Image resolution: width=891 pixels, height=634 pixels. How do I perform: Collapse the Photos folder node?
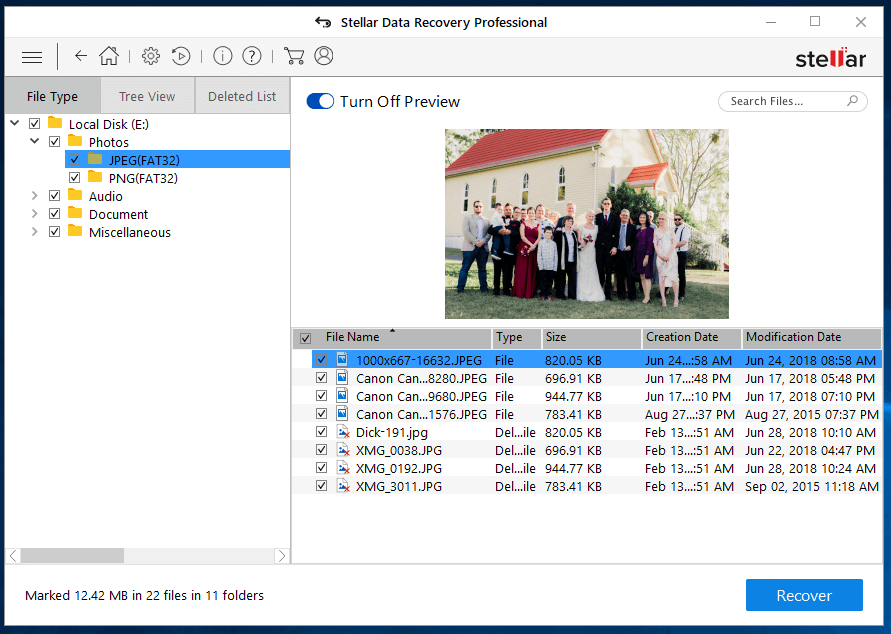coord(35,141)
